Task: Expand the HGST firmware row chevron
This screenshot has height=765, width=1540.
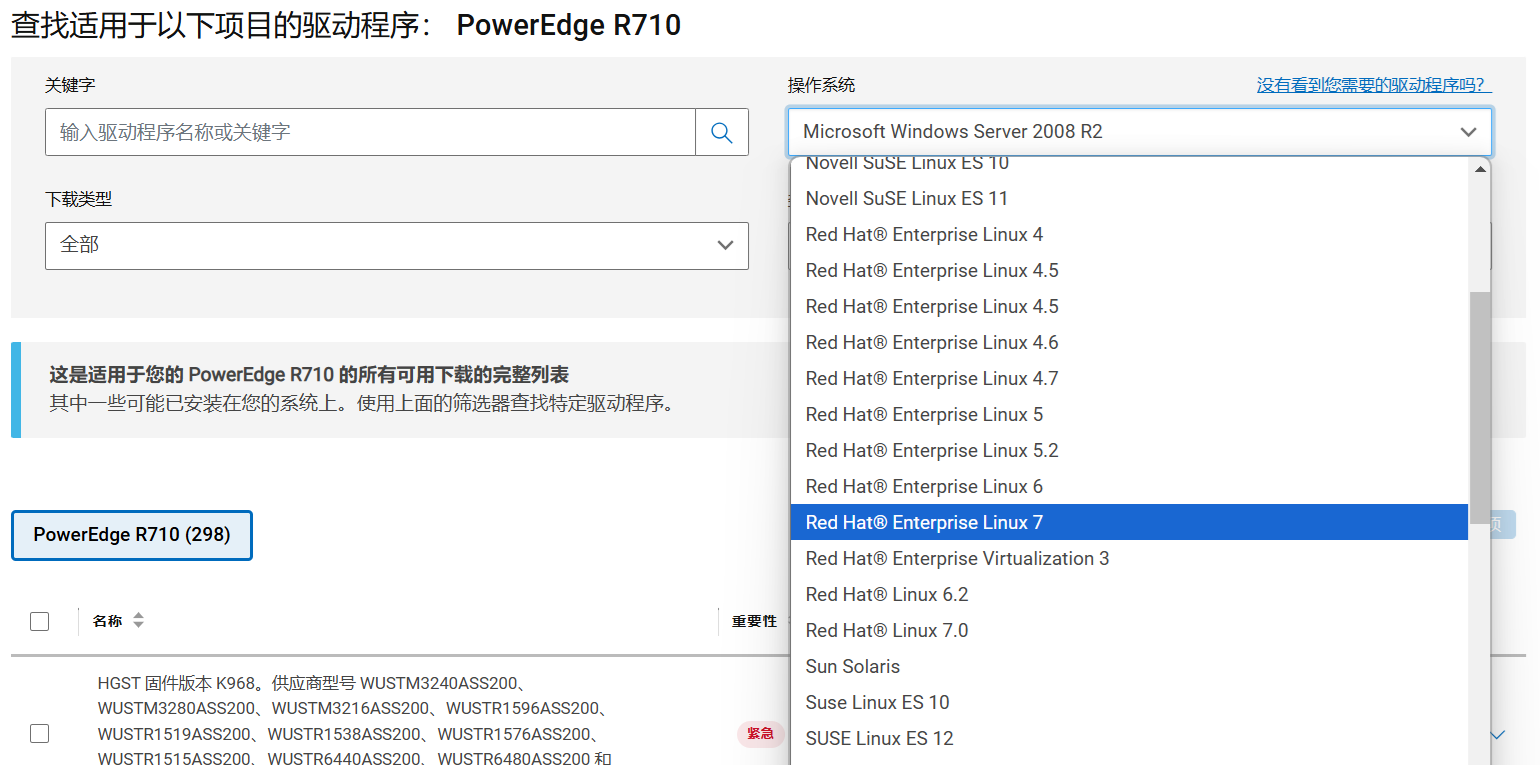Action: click(1497, 735)
